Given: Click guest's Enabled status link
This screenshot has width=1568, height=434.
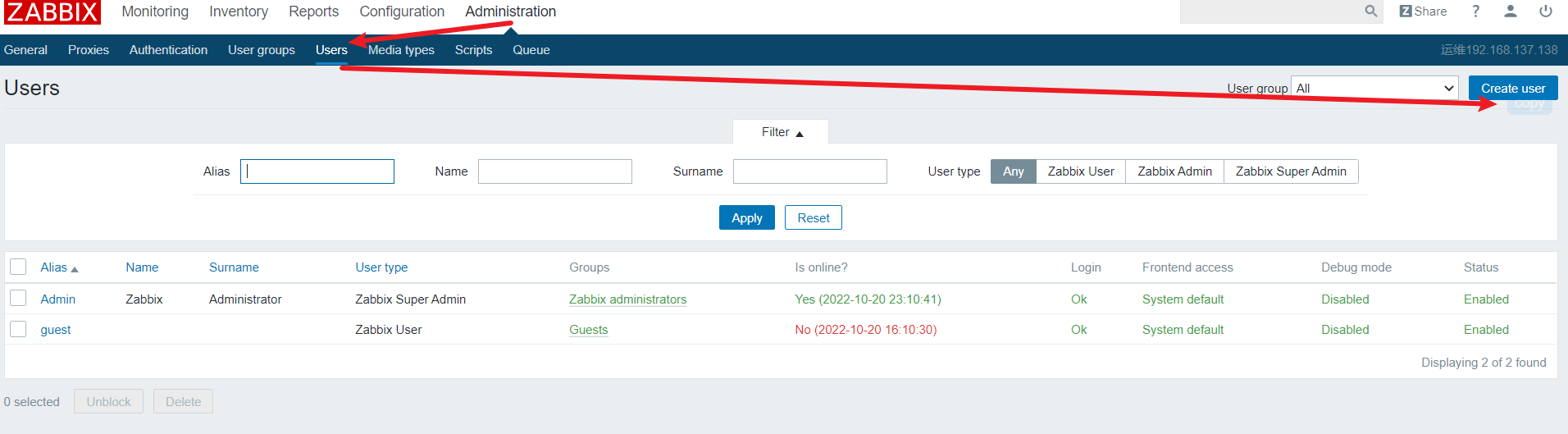Looking at the screenshot, I should click(x=1486, y=330).
